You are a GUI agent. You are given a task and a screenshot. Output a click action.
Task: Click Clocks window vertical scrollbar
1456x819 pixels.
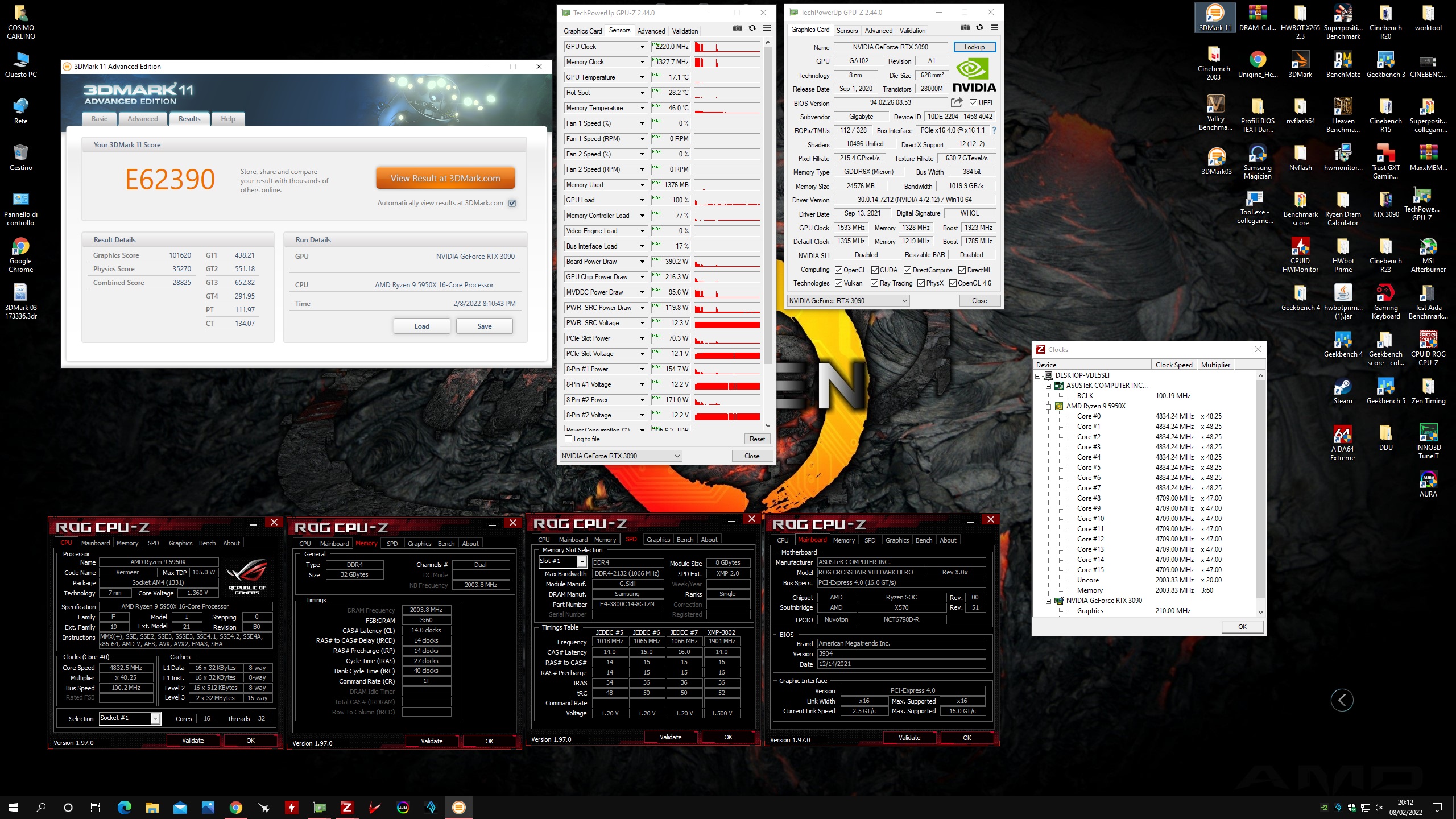(1260, 494)
